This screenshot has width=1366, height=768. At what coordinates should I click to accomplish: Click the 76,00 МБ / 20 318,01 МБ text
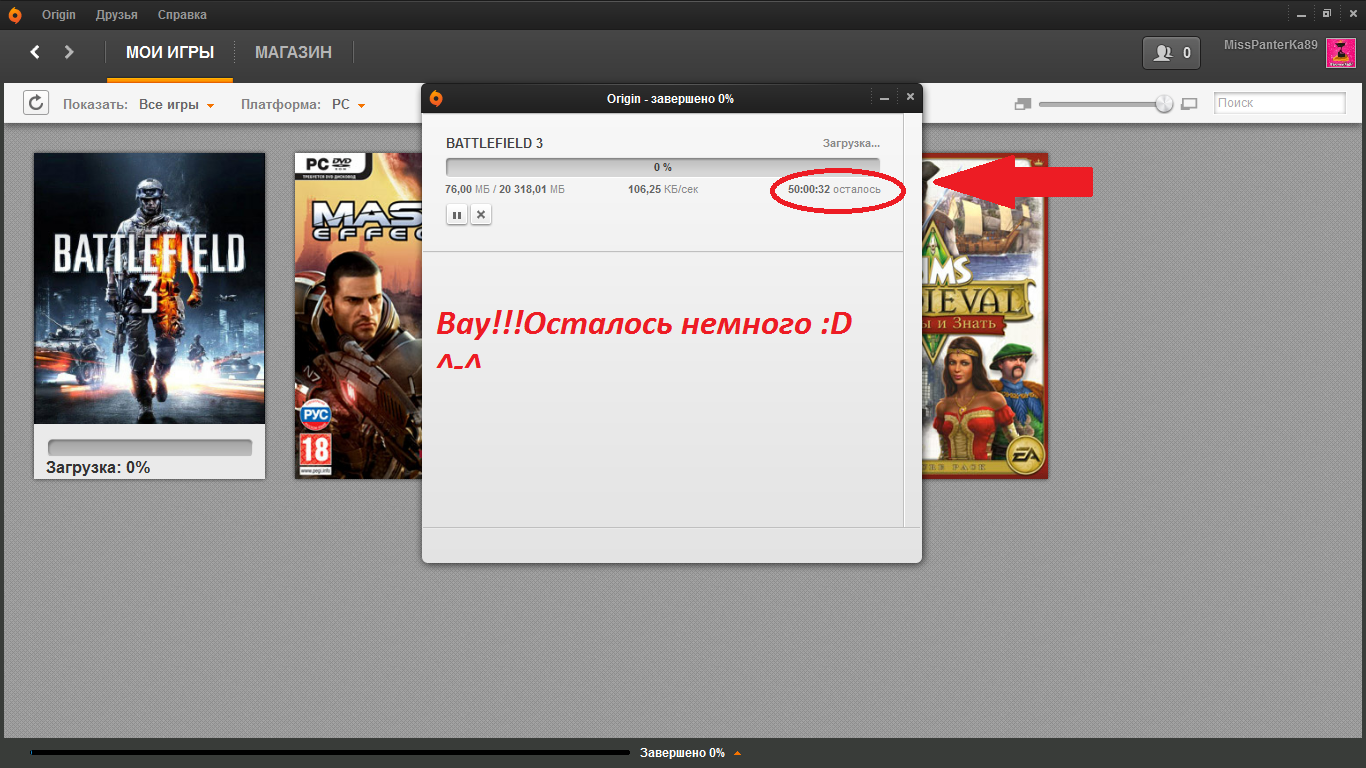tap(505, 189)
